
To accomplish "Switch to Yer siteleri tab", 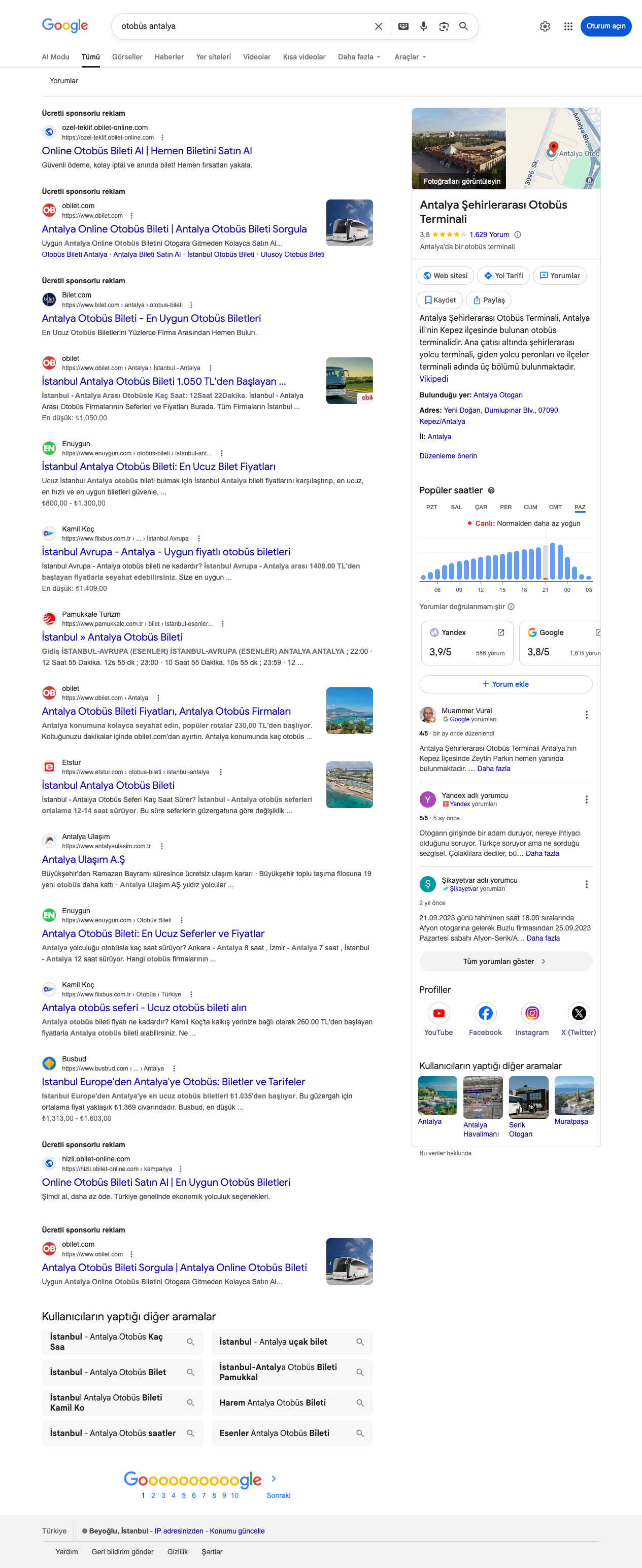I will pos(214,57).
